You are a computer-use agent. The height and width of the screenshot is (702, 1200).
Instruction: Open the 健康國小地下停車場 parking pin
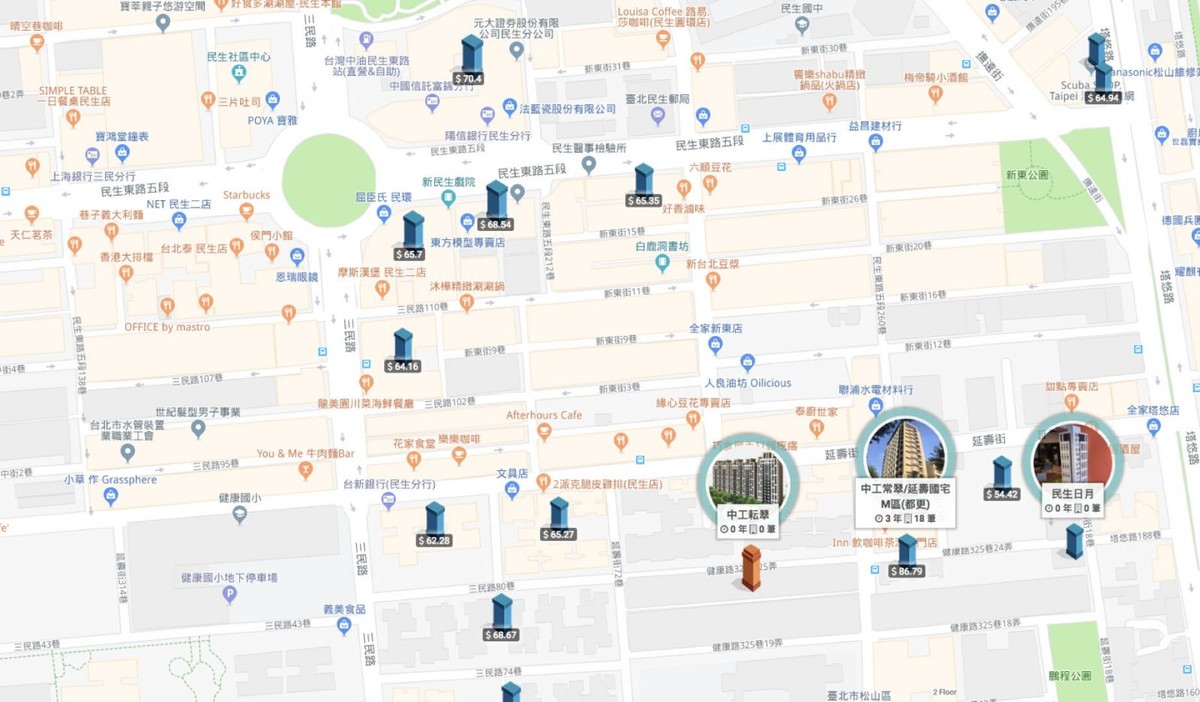(229, 595)
